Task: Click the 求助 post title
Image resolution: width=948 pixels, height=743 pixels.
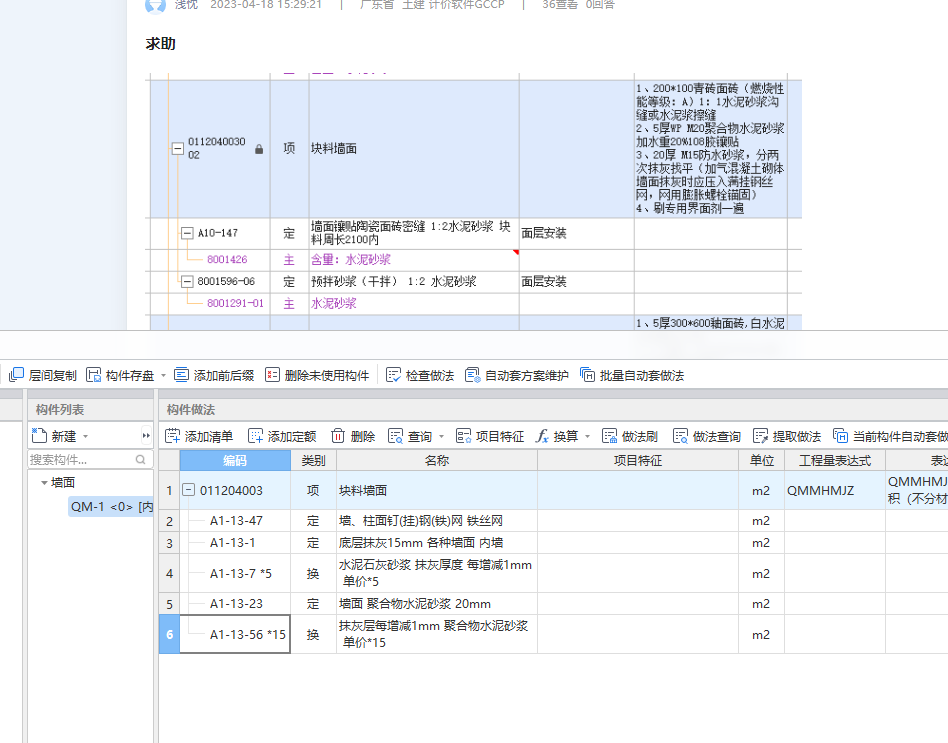Action: pos(160,44)
